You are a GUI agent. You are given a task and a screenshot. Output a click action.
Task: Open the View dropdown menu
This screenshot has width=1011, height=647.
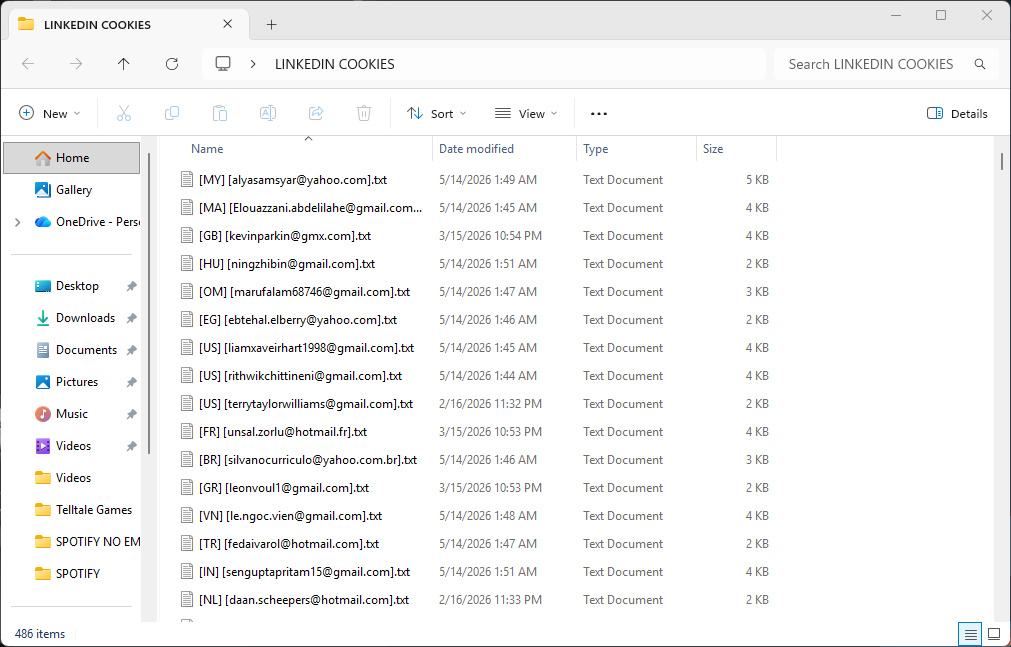pos(525,114)
